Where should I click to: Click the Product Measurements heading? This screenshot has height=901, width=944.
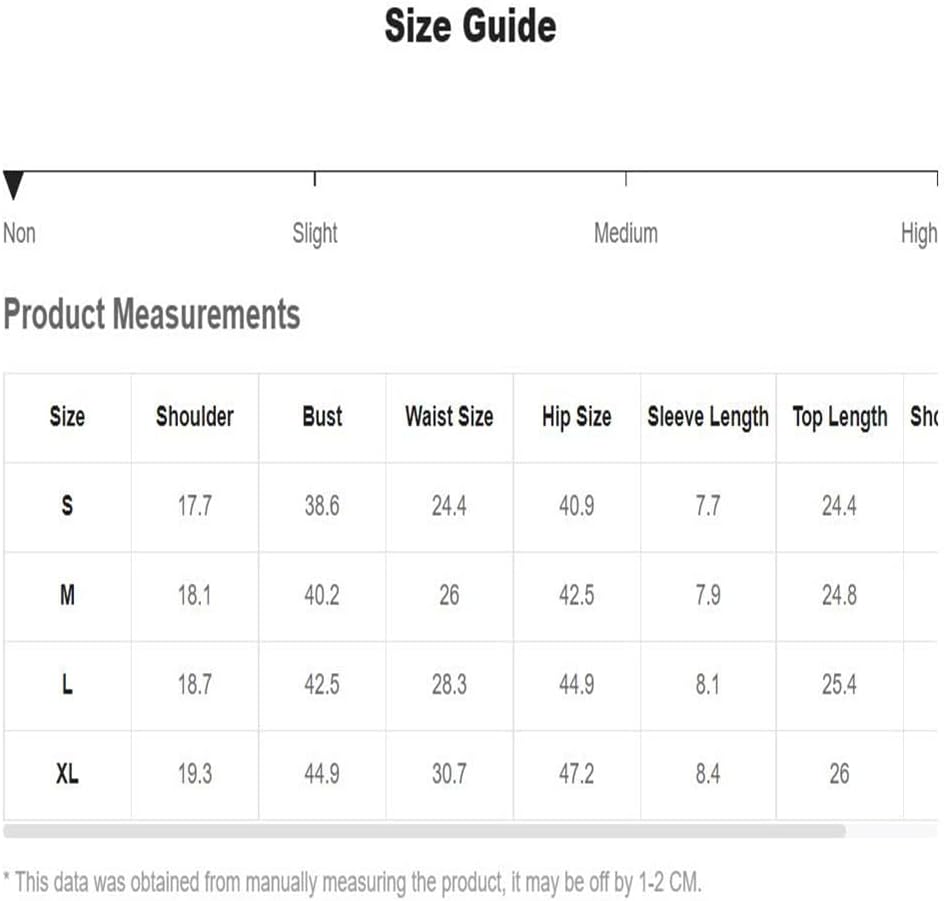tap(152, 314)
